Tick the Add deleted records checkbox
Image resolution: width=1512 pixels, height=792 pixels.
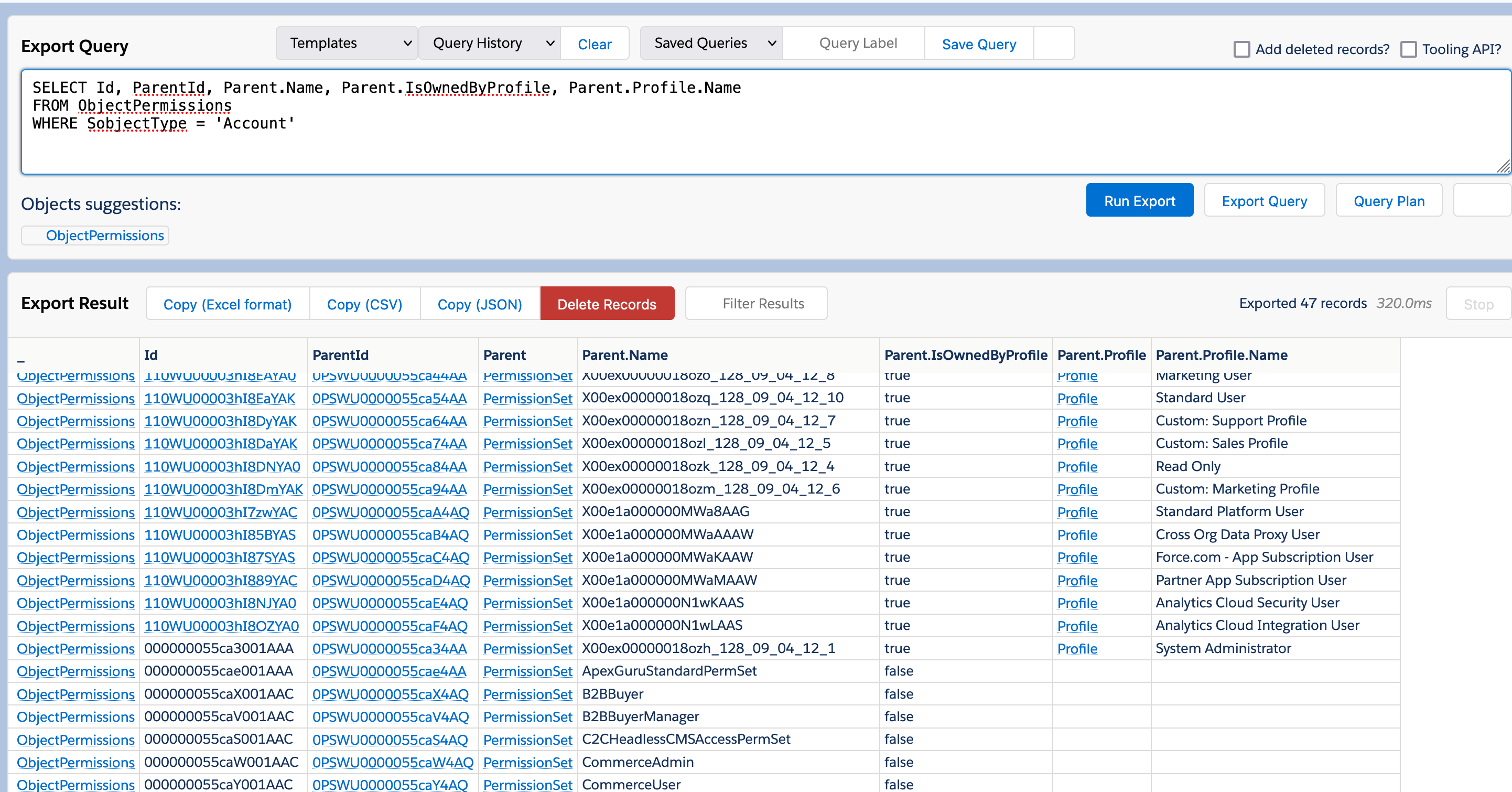coord(1241,49)
